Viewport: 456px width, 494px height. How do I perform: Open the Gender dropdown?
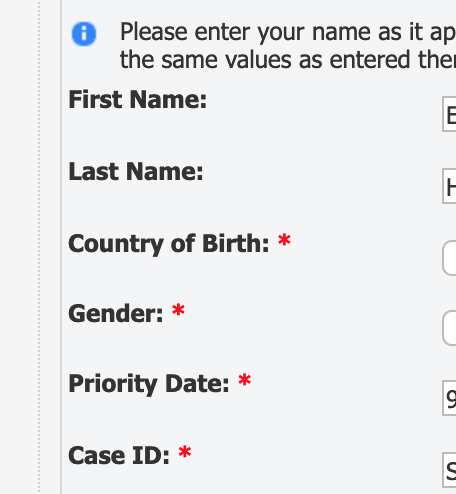pyautogui.click(x=449, y=328)
